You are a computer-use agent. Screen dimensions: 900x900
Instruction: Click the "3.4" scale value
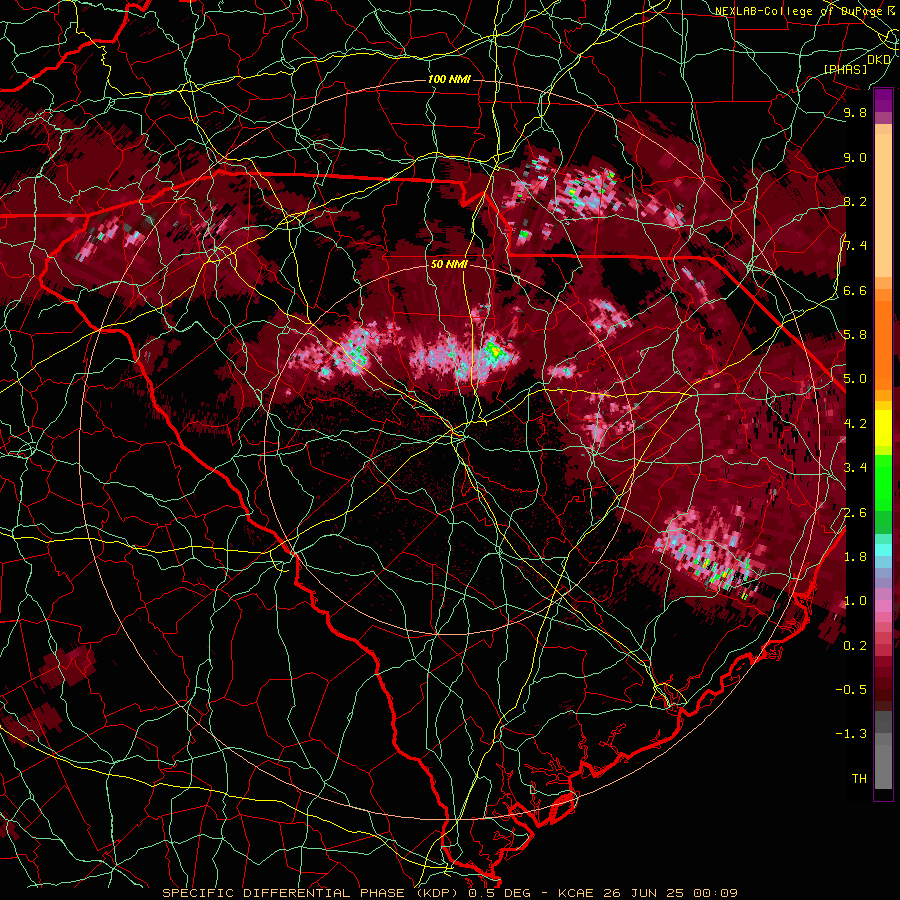click(855, 468)
